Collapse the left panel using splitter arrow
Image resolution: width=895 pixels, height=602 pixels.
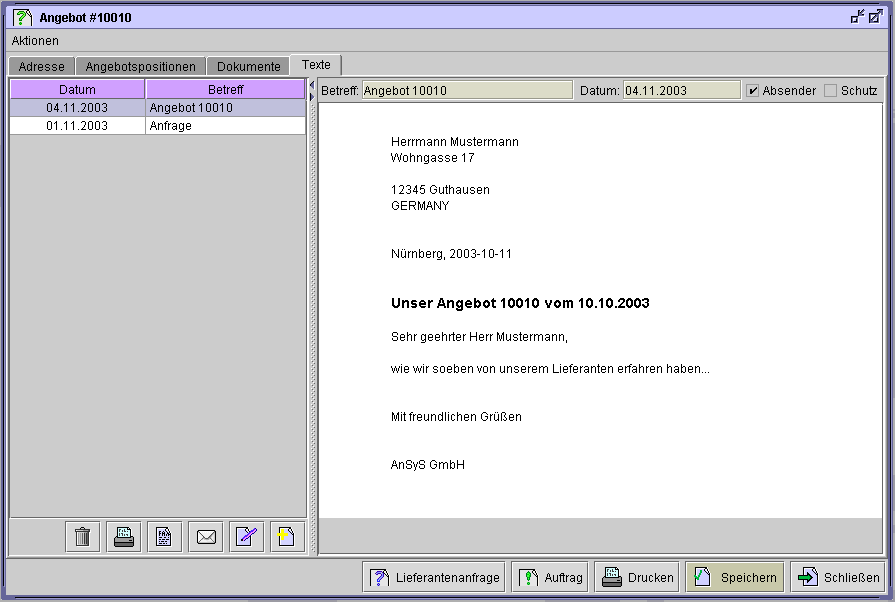[x=311, y=85]
